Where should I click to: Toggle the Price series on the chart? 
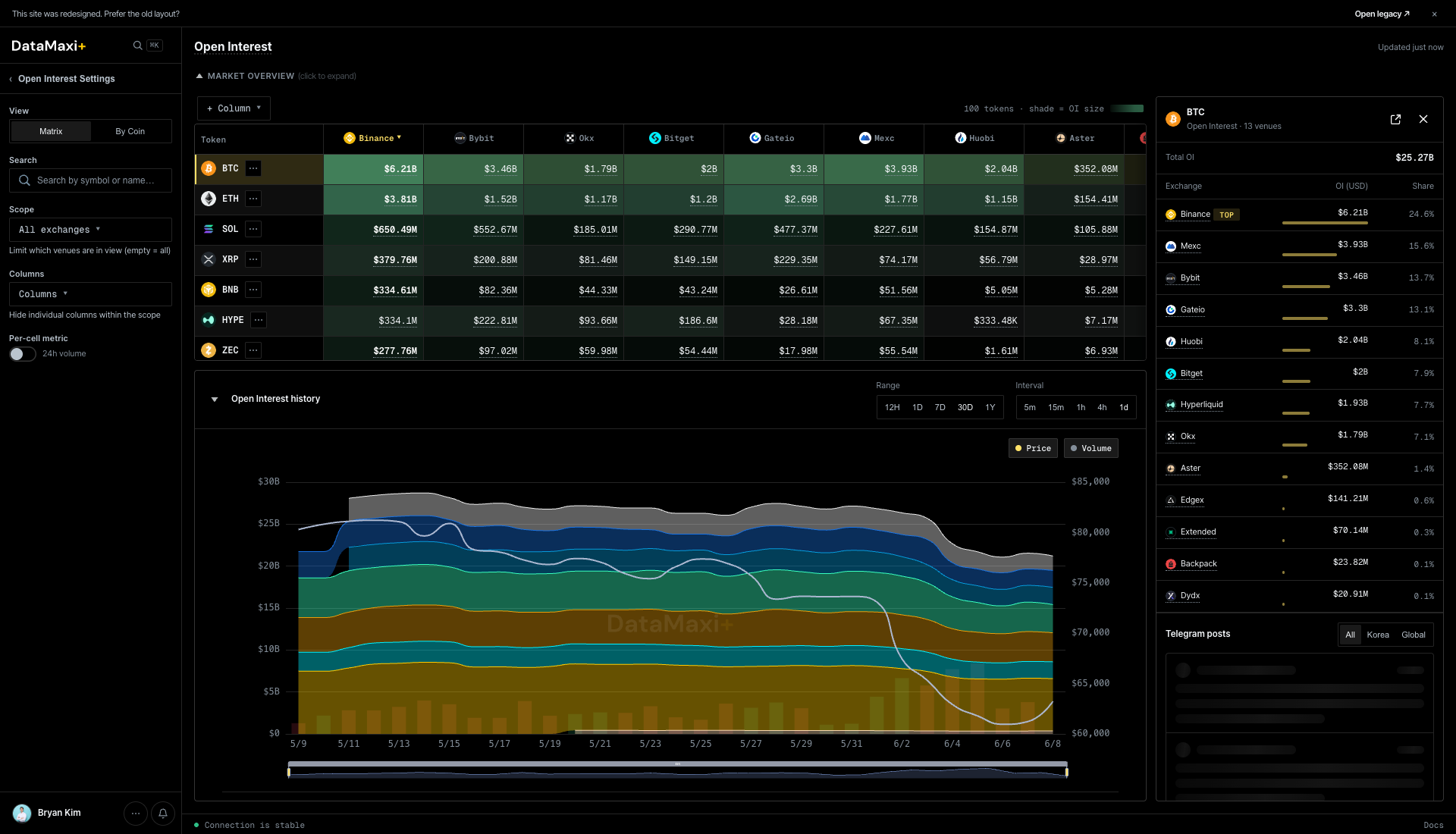(x=1033, y=448)
